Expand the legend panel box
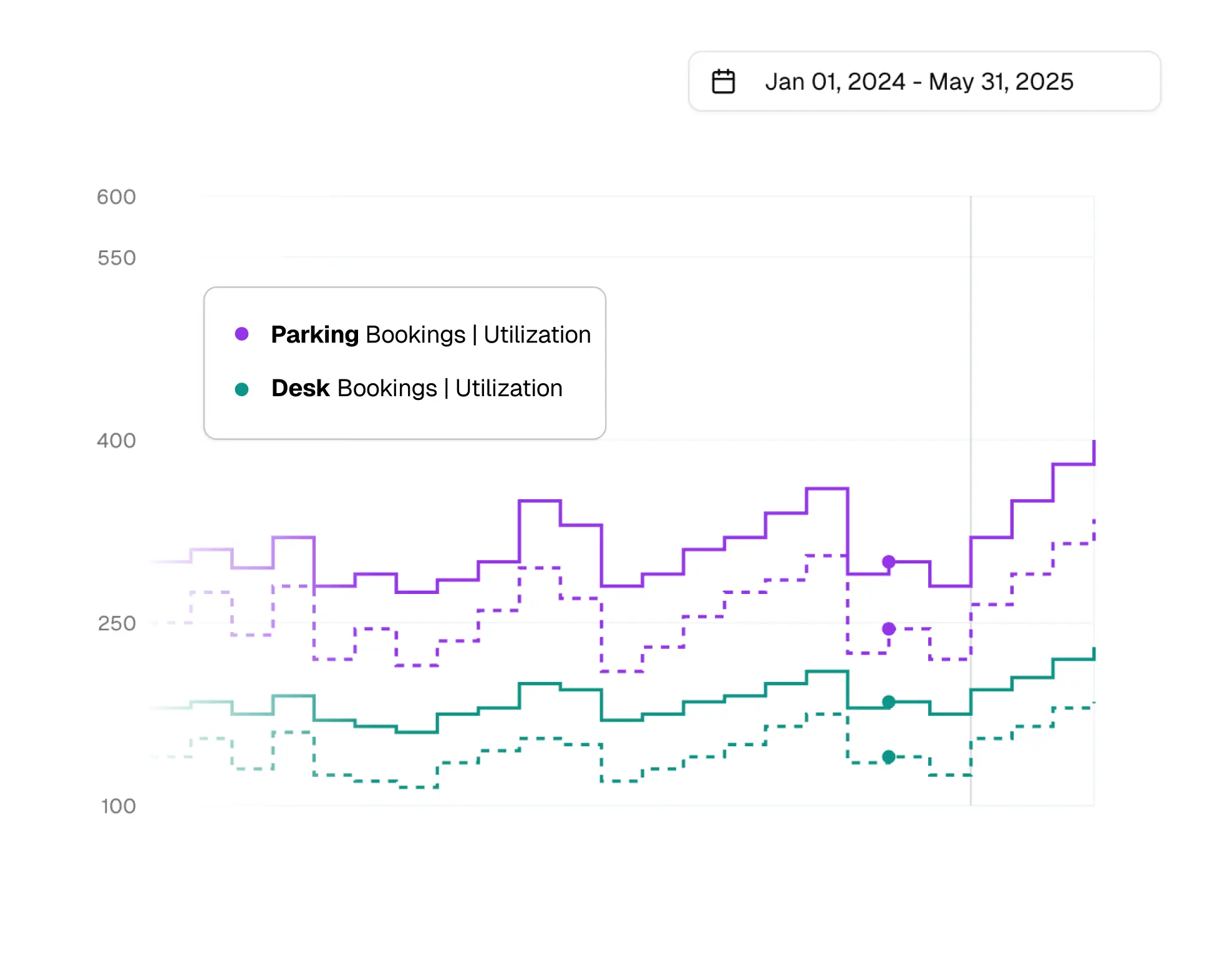 click(x=404, y=362)
